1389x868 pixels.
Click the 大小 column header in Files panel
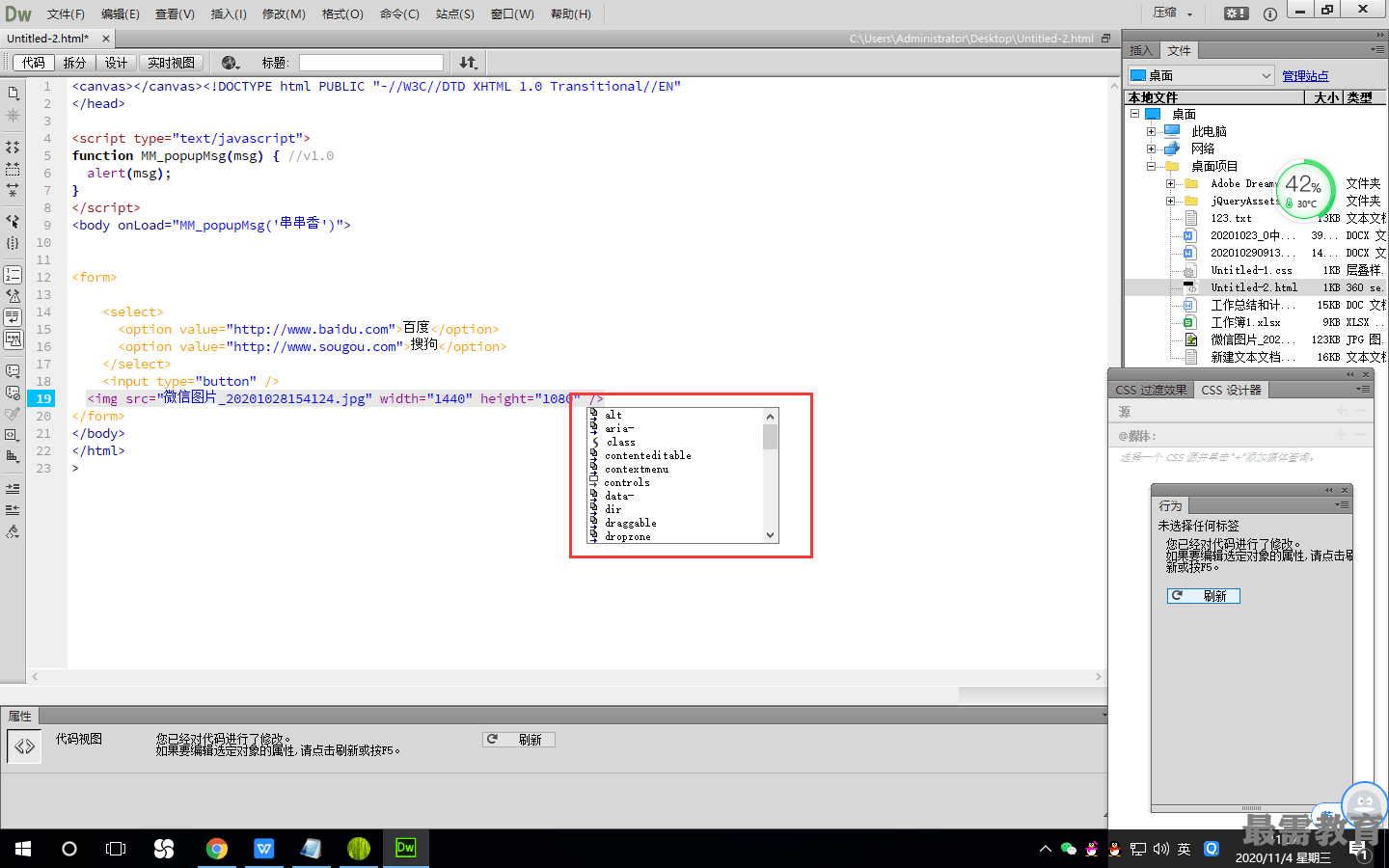(x=1326, y=97)
